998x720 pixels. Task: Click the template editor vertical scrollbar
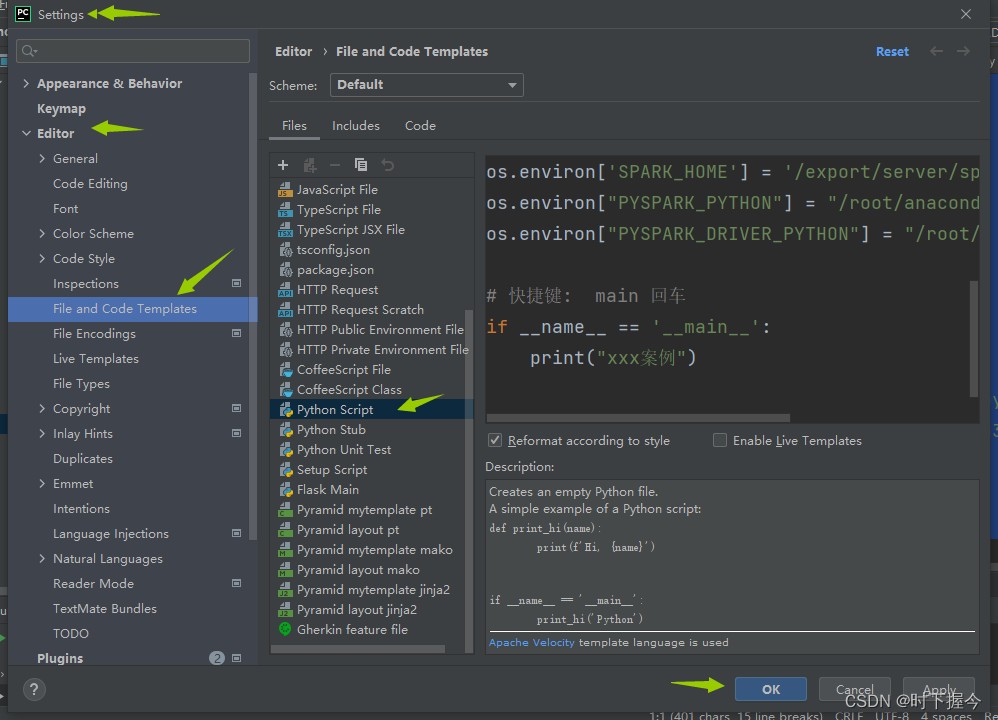(974, 339)
